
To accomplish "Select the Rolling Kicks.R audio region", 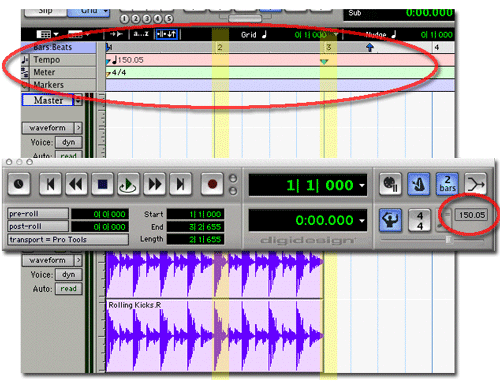I will [x=215, y=336].
